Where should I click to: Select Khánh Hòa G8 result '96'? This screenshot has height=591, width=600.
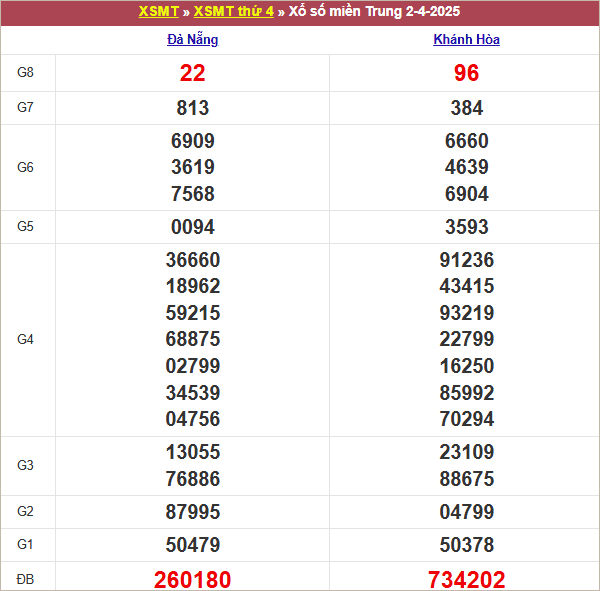coord(466,73)
